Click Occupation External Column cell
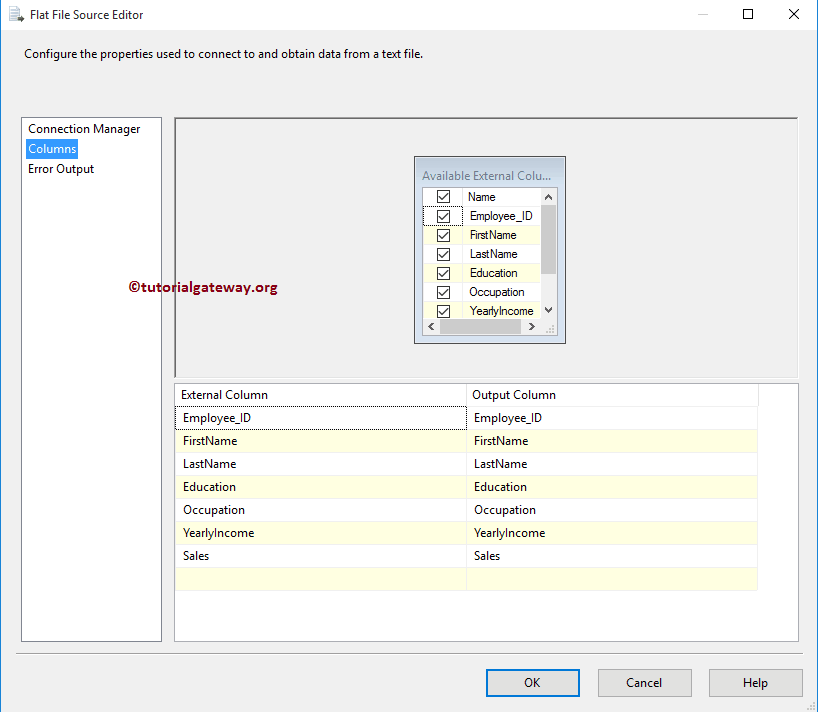The height and width of the screenshot is (712, 818). 320,510
